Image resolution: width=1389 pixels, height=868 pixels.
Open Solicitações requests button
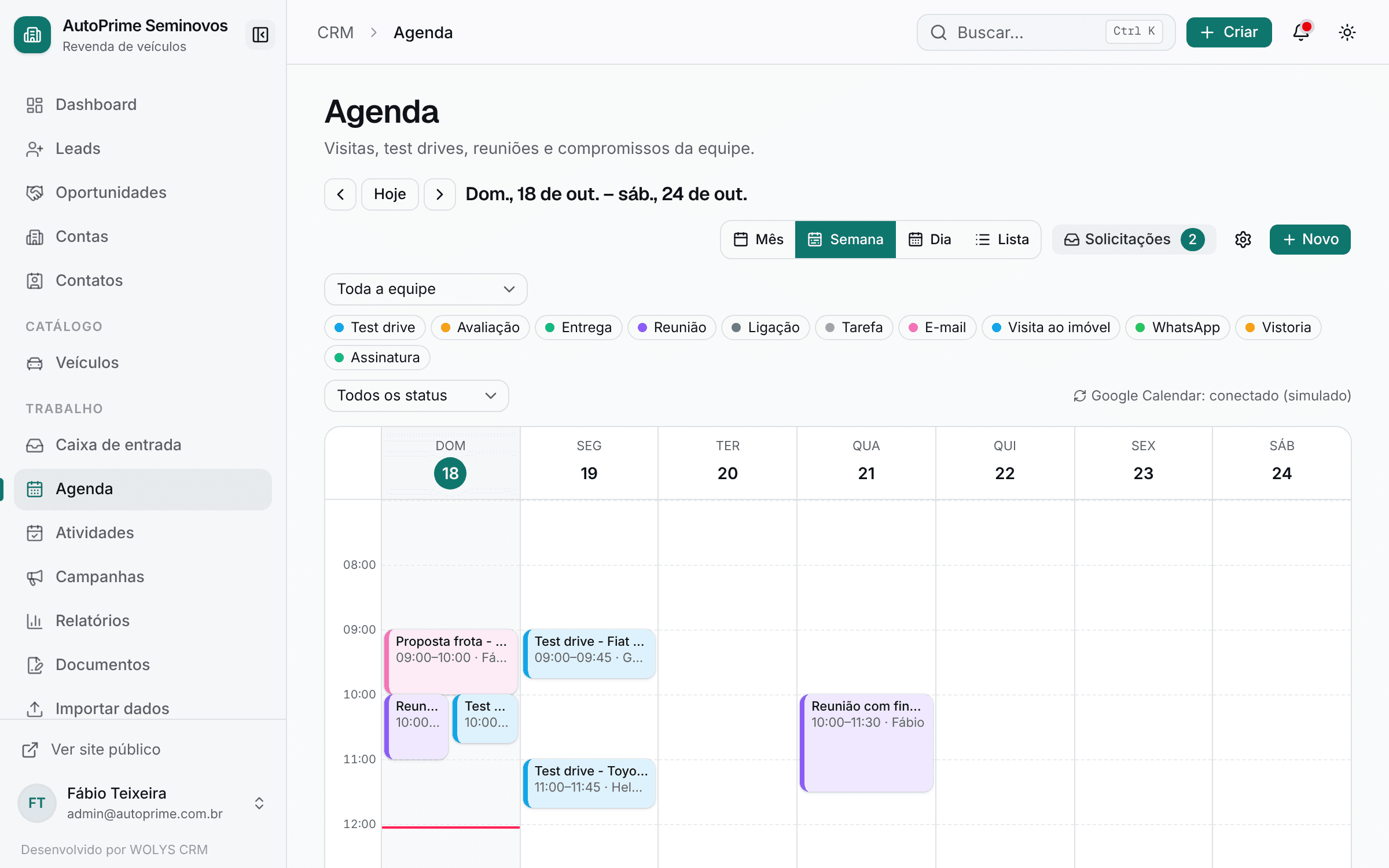tap(1134, 240)
